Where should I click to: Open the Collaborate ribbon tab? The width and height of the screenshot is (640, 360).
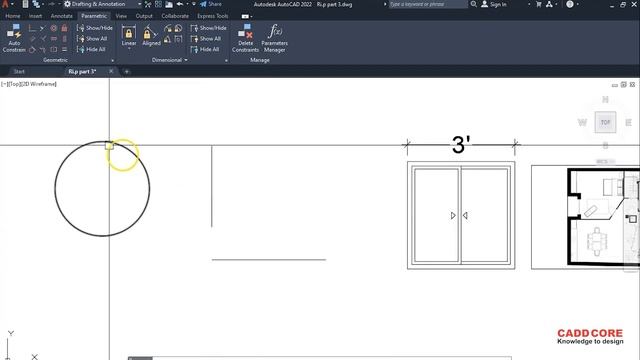click(175, 16)
